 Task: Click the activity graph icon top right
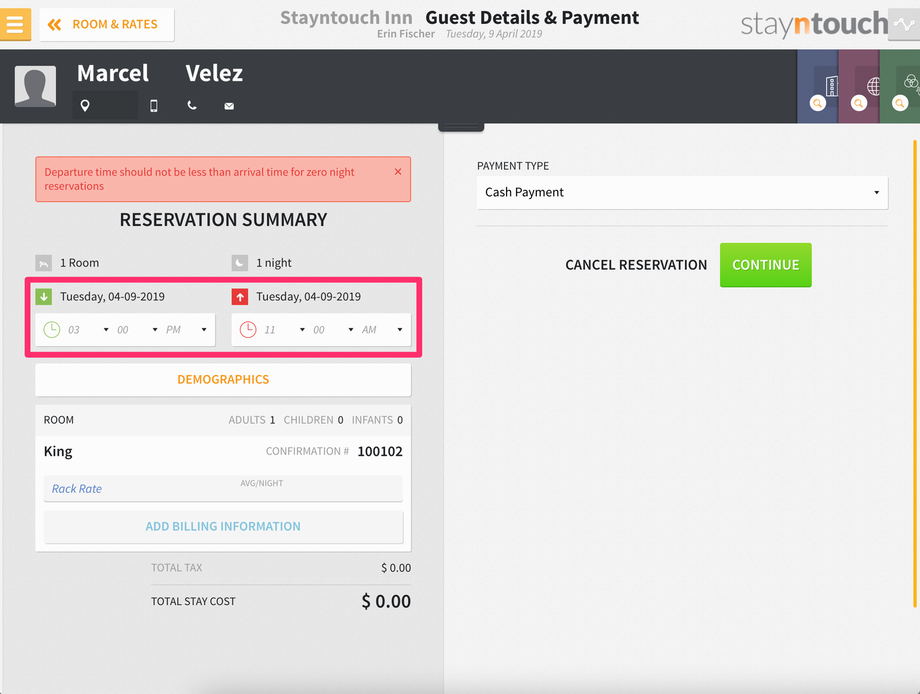904,25
